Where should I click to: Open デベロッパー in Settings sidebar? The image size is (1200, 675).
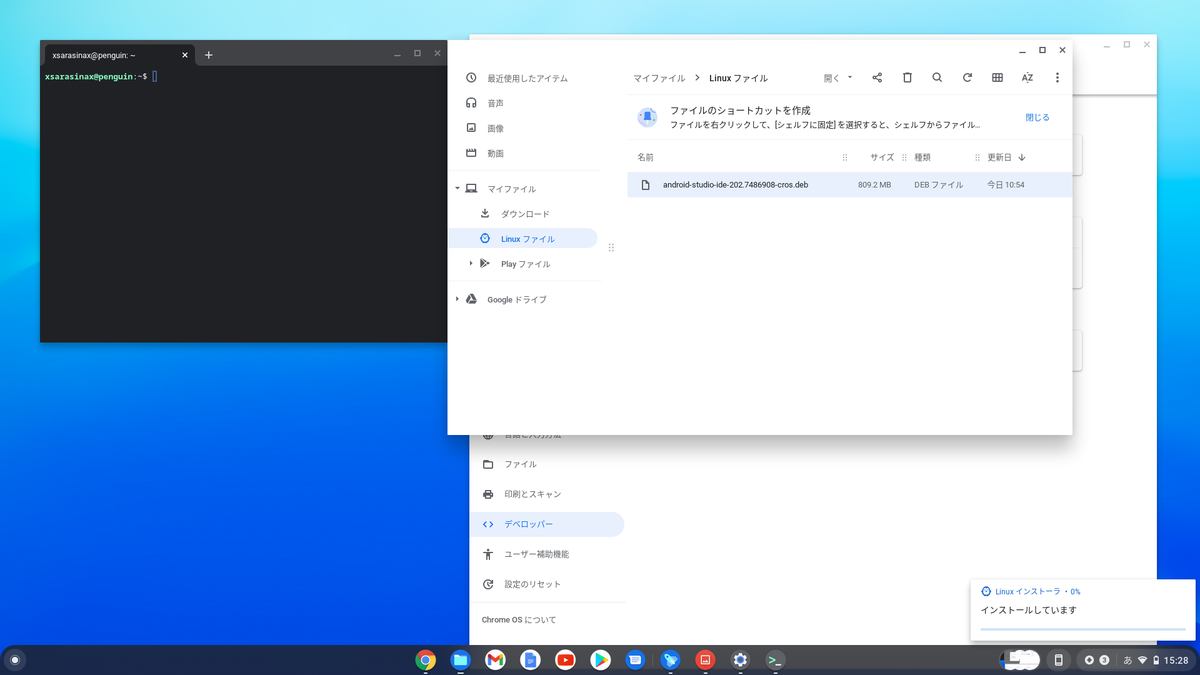click(546, 524)
